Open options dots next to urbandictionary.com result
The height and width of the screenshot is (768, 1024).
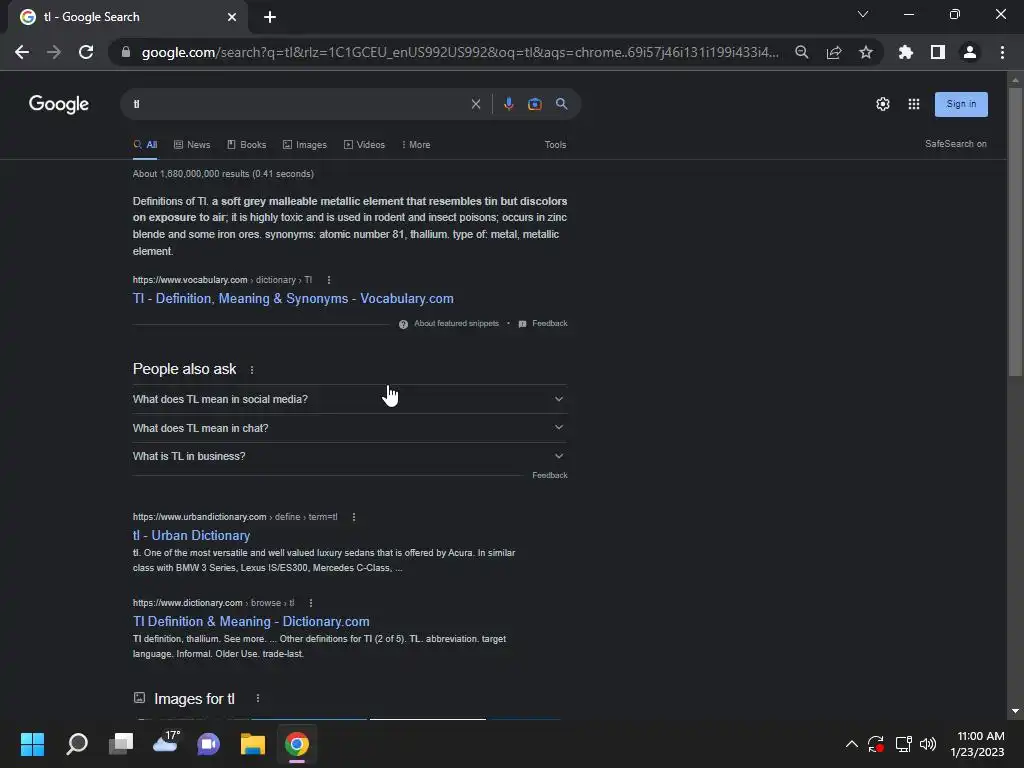354,517
